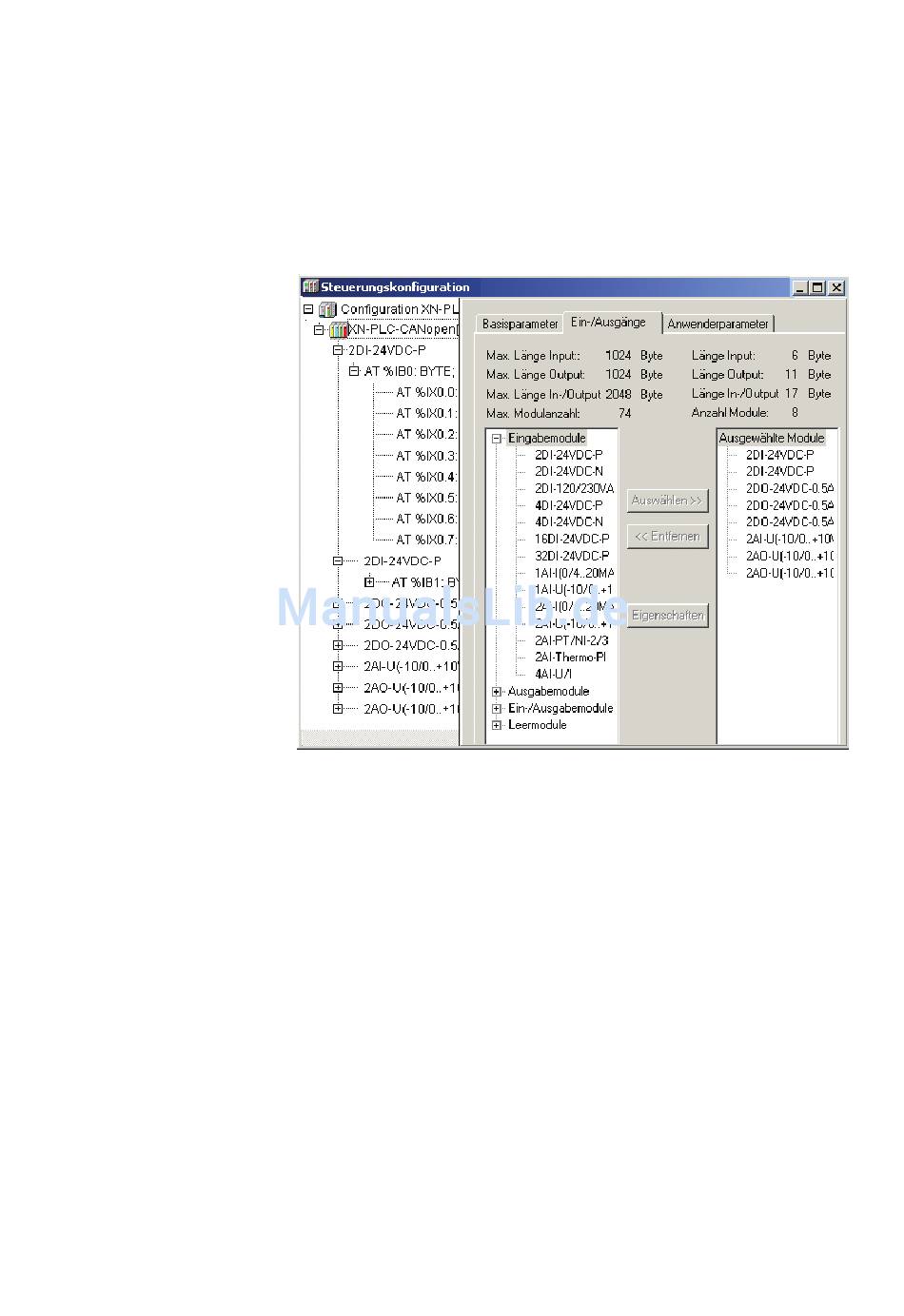Select the 2DI-120/230VA module
904x1316 pixels.
point(574,488)
